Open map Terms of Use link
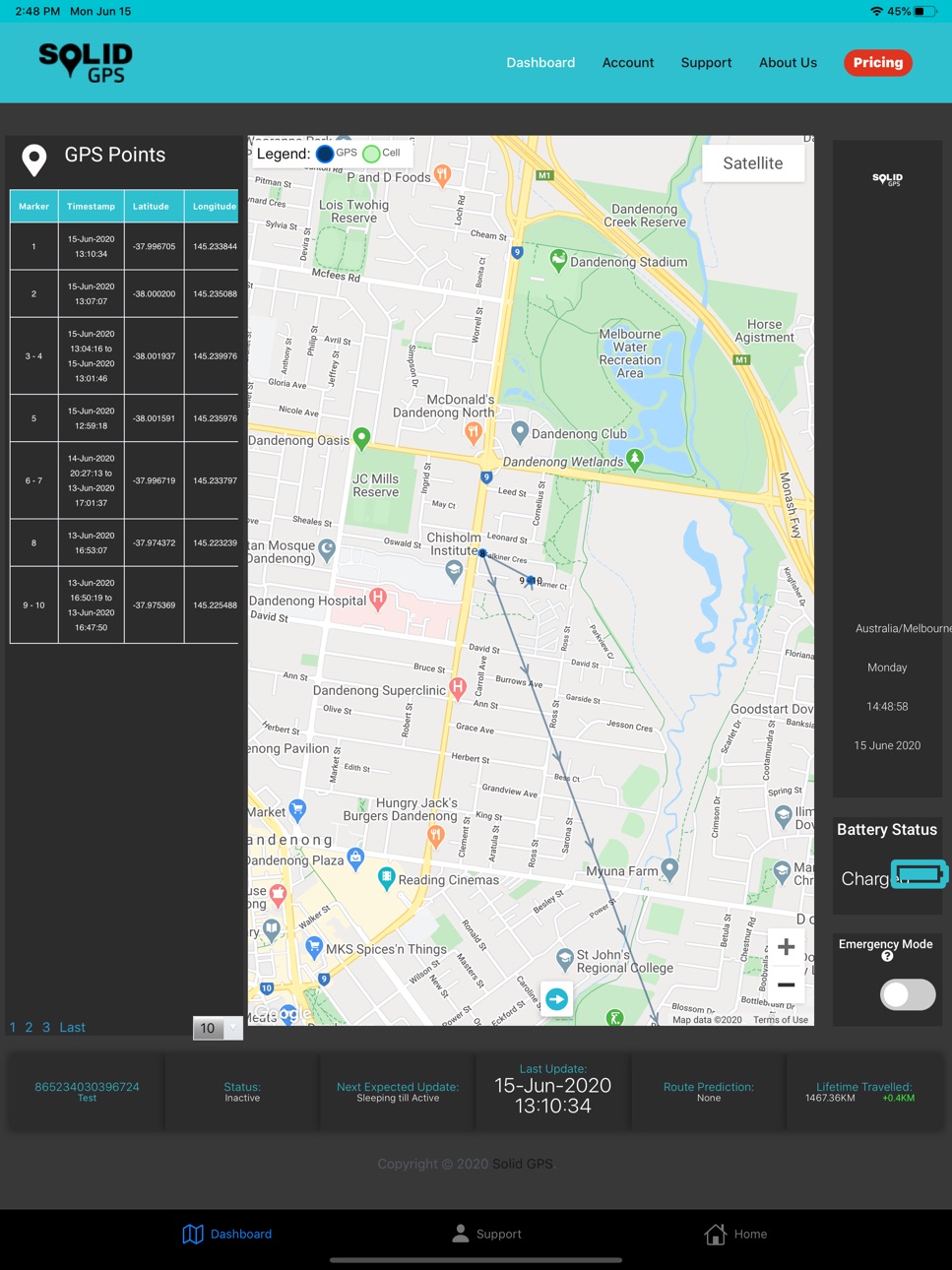This screenshot has width=952, height=1270. [781, 1020]
